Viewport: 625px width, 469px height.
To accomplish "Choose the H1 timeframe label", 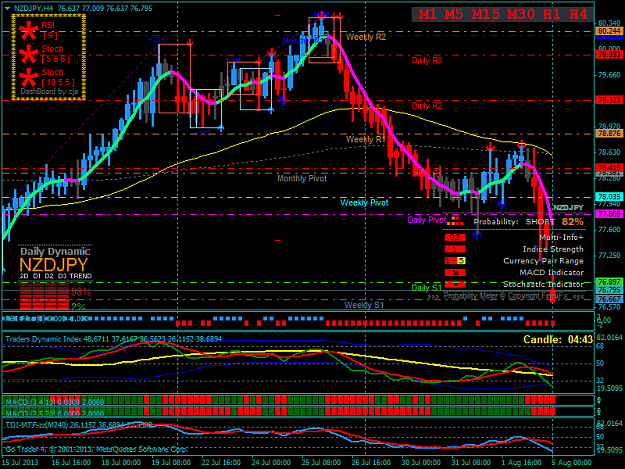I will 552,14.
